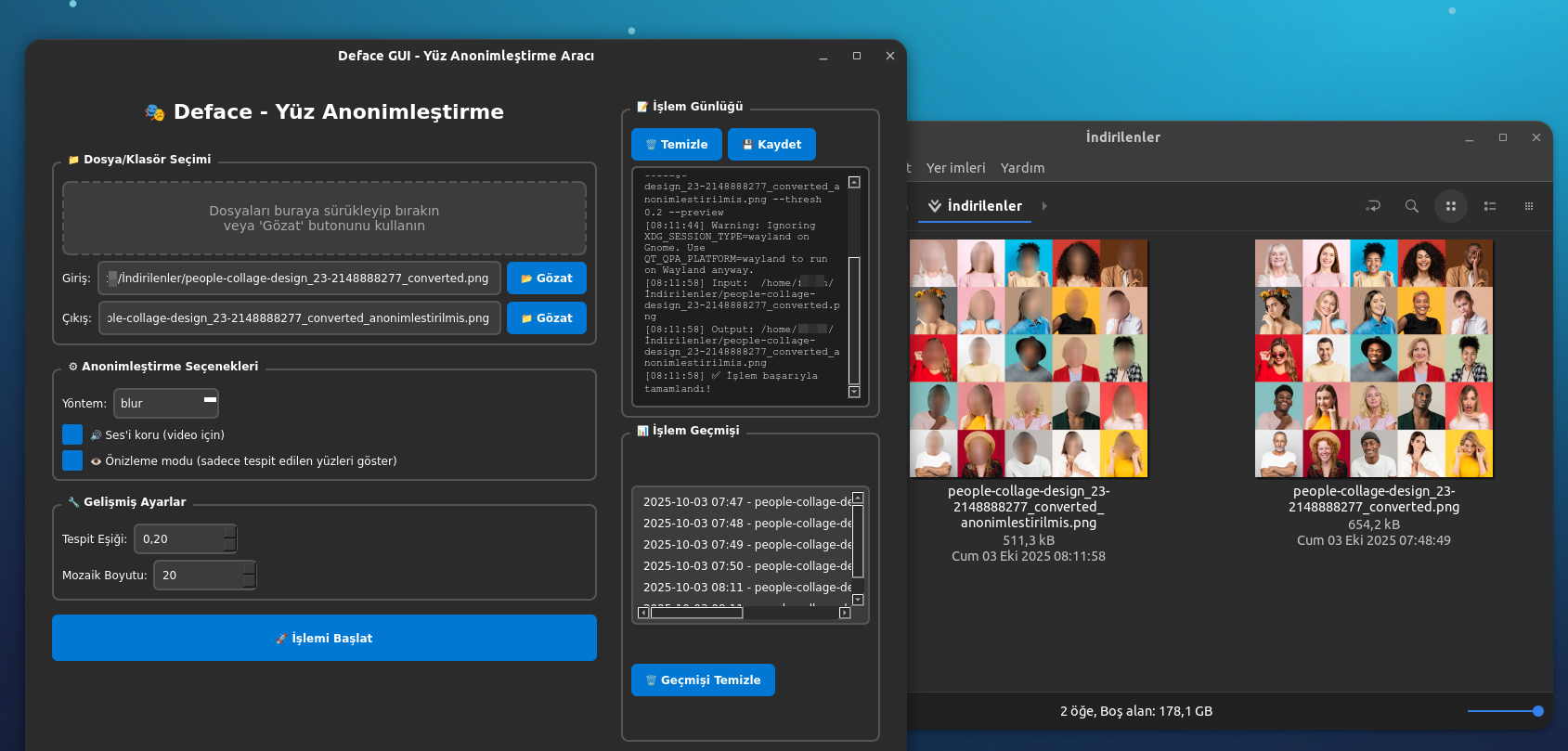1568x751 pixels.
Task: Browse for the Giriş input file
Action: [x=546, y=278]
